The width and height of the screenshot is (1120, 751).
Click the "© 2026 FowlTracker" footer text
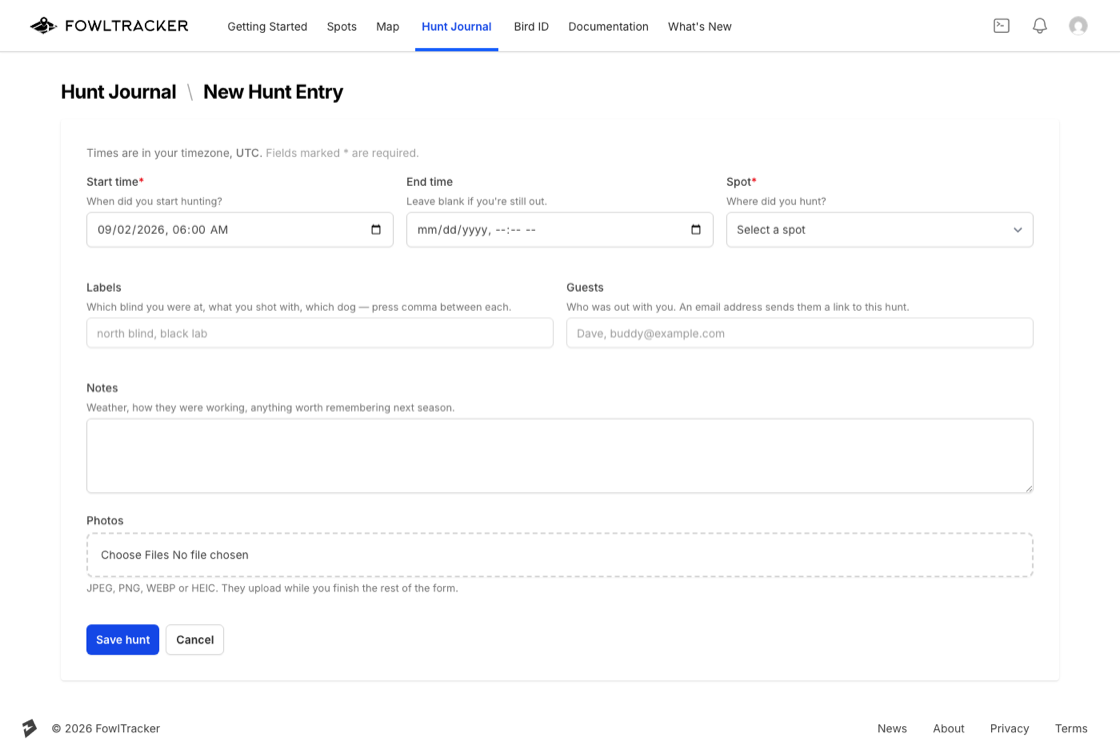(x=106, y=728)
